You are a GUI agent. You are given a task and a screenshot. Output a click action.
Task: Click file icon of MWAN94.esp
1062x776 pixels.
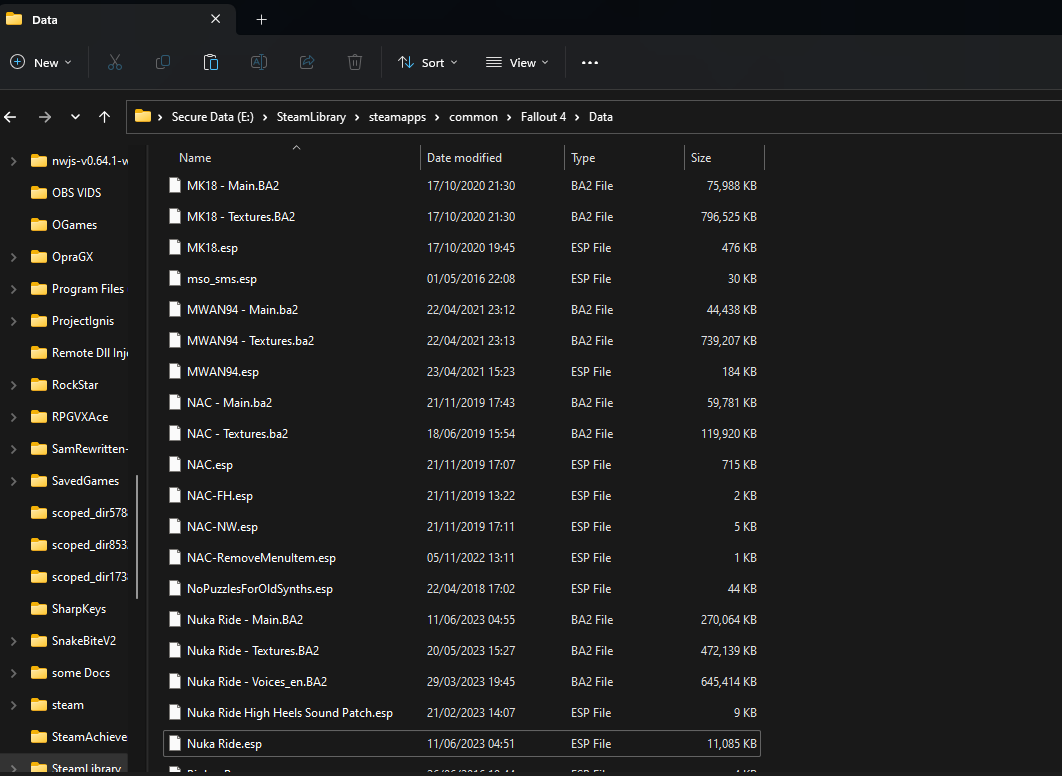coord(175,371)
